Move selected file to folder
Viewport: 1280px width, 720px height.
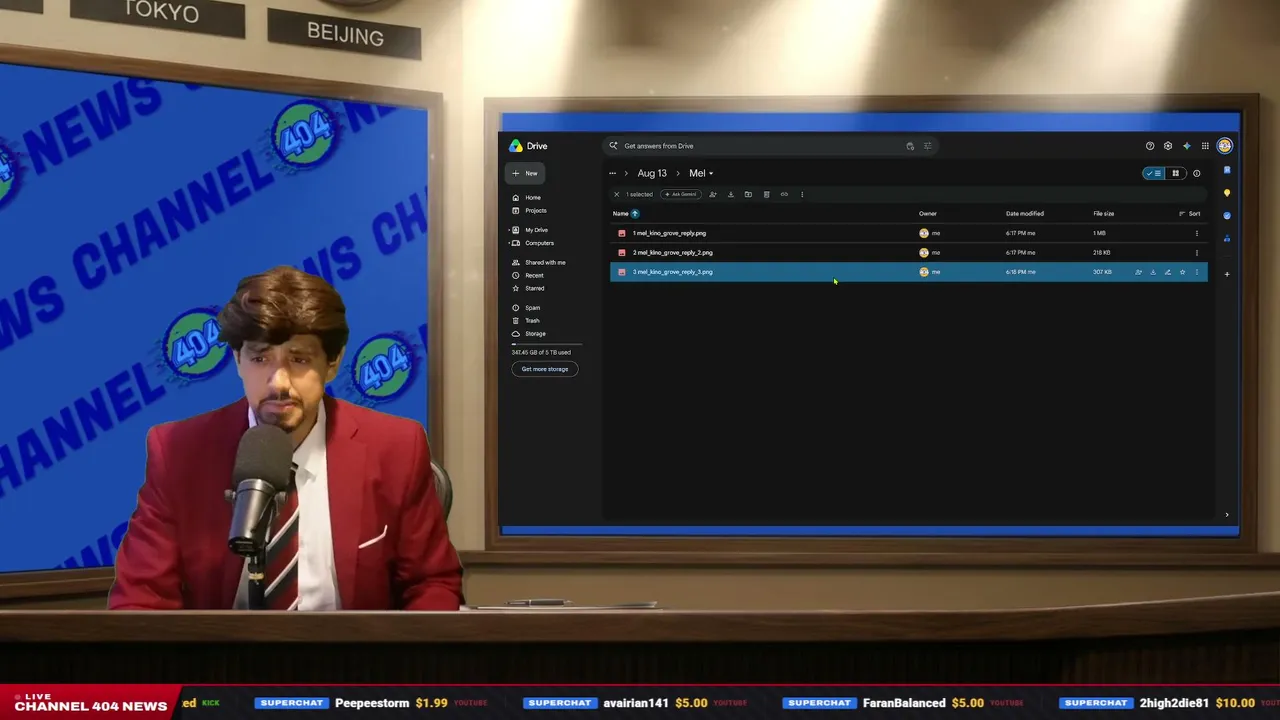(x=748, y=194)
